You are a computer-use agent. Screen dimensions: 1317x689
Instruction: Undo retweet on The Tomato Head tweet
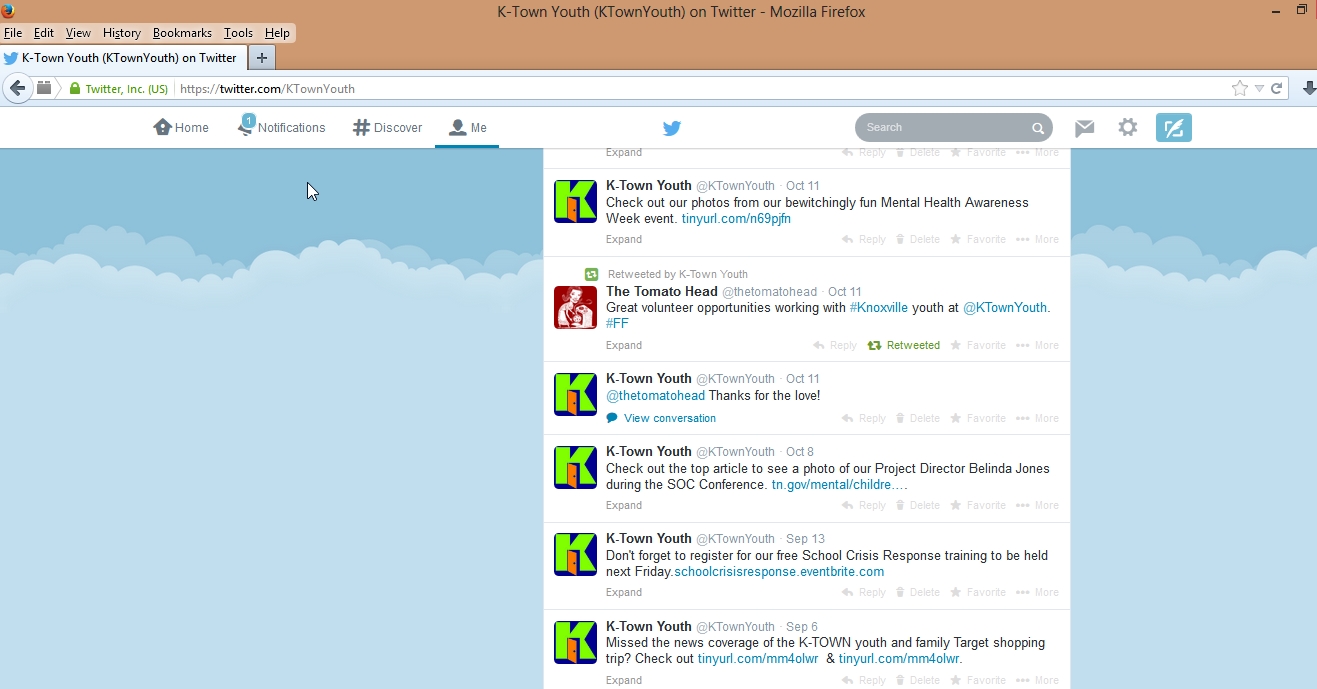point(904,345)
